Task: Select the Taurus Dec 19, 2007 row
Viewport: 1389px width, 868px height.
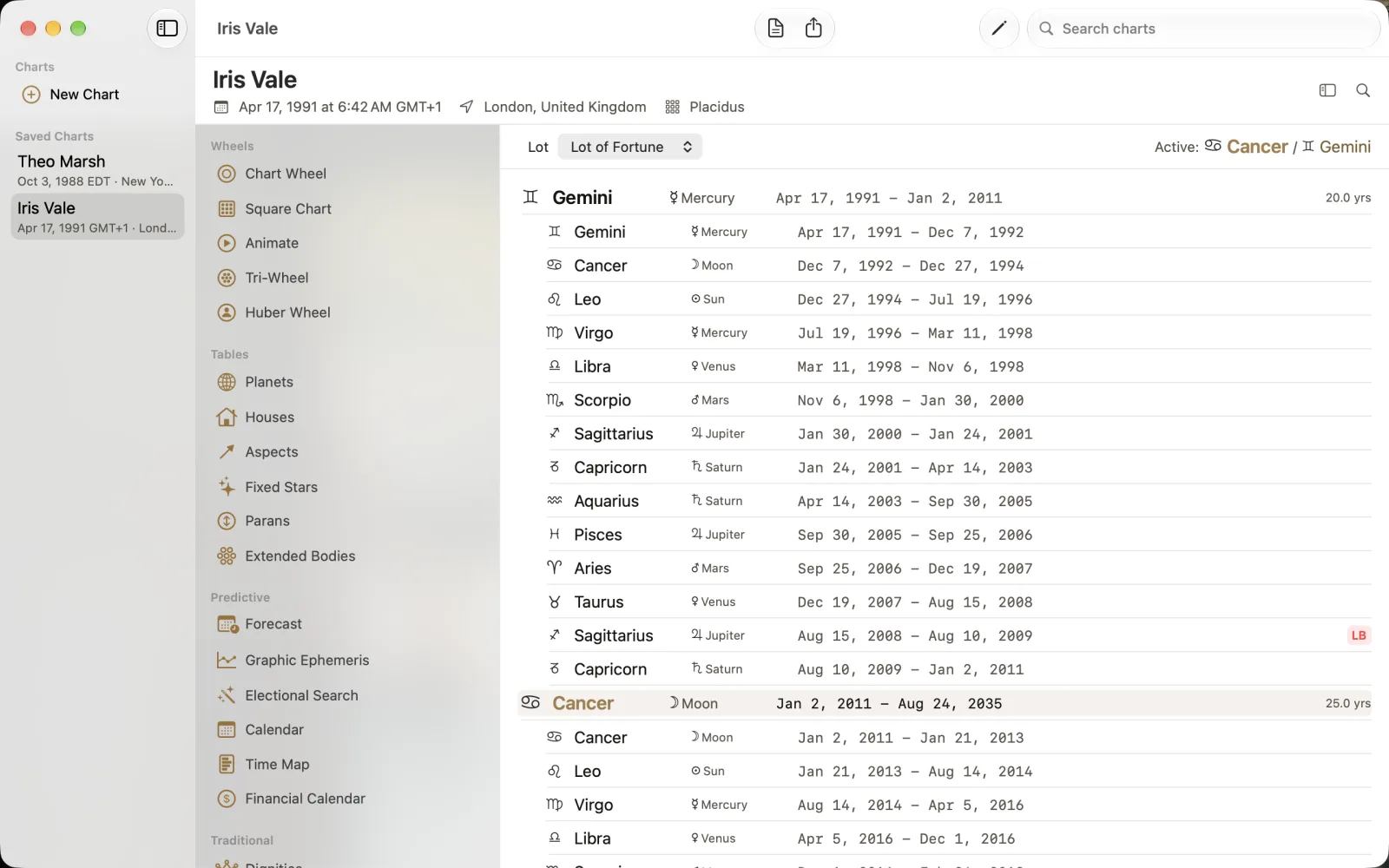Action: [x=958, y=602]
